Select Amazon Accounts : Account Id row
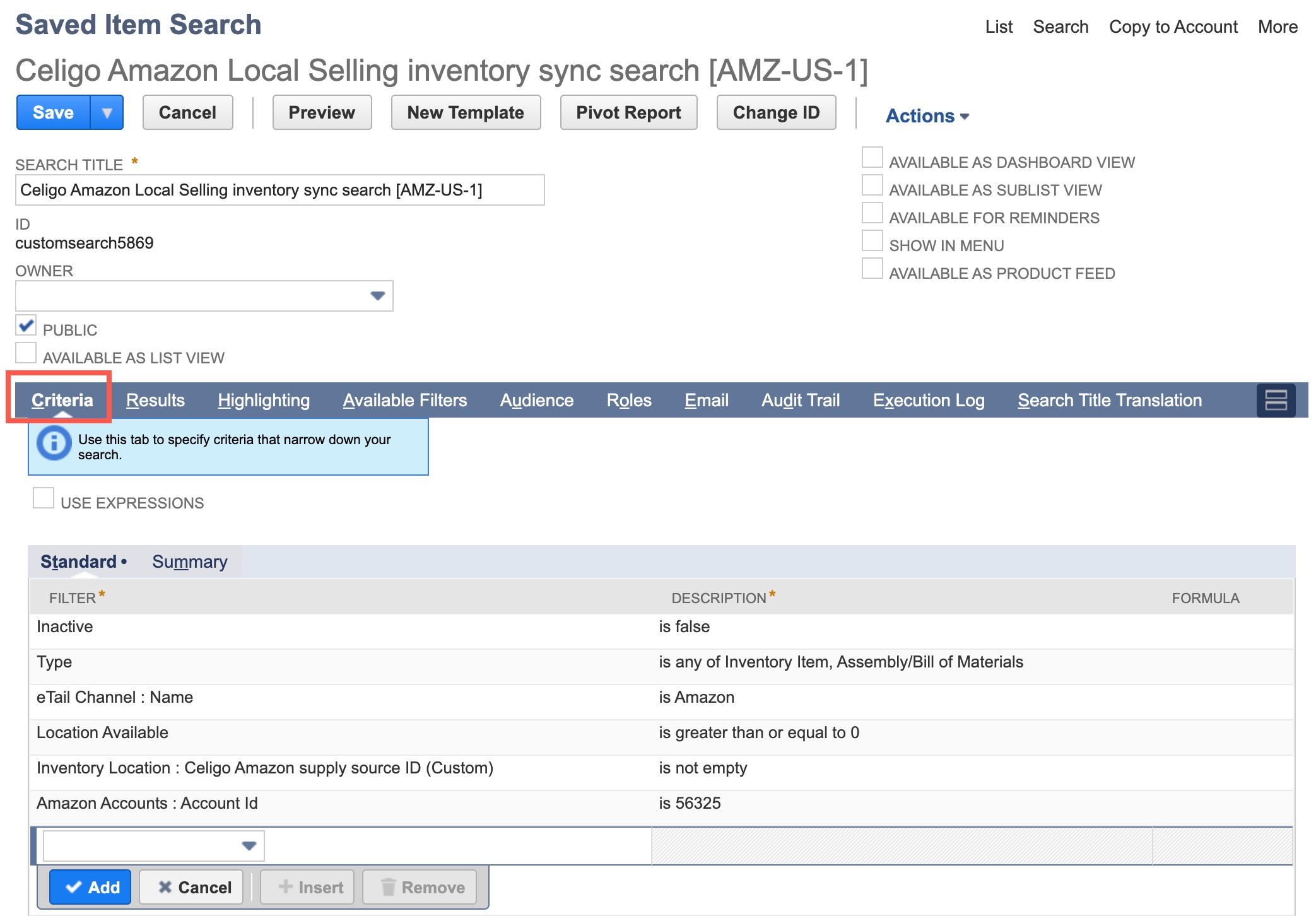Viewport: 1316px width, 916px height. (661, 808)
